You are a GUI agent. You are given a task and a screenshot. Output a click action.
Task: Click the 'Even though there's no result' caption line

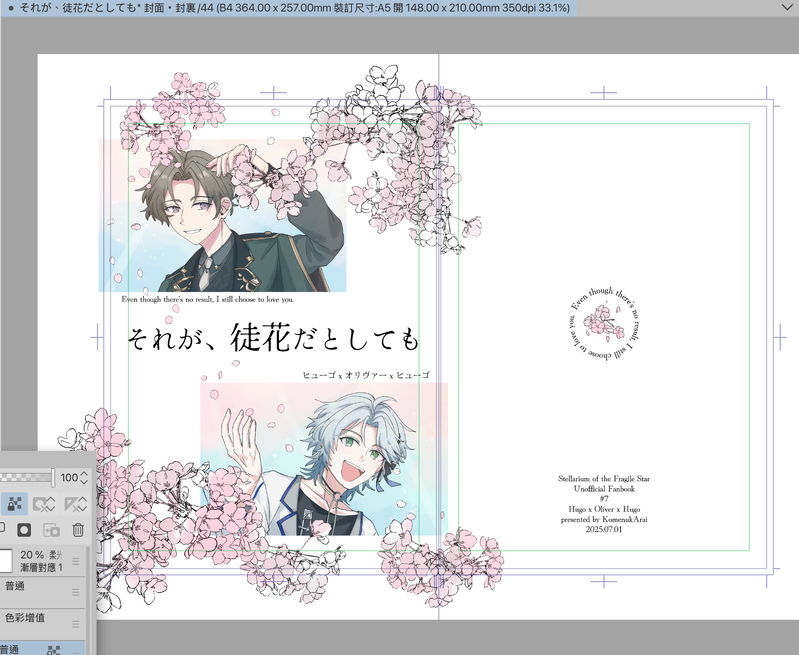coord(207,300)
